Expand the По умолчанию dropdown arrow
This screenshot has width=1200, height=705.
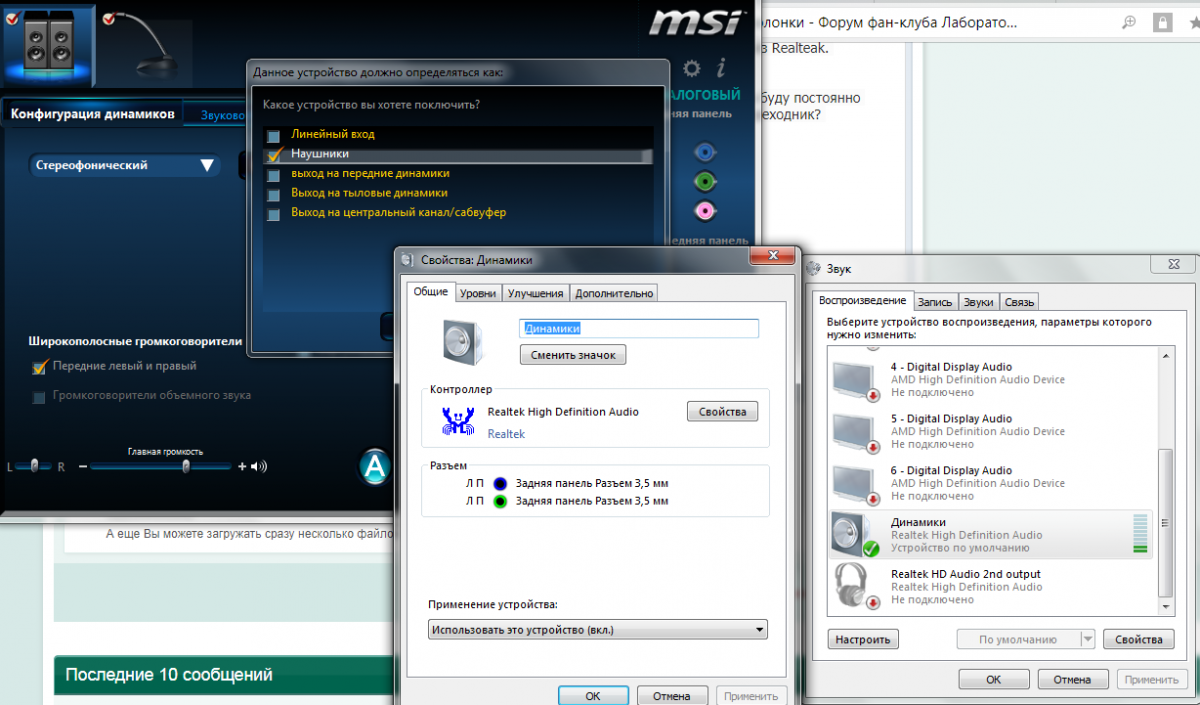pos(1087,640)
